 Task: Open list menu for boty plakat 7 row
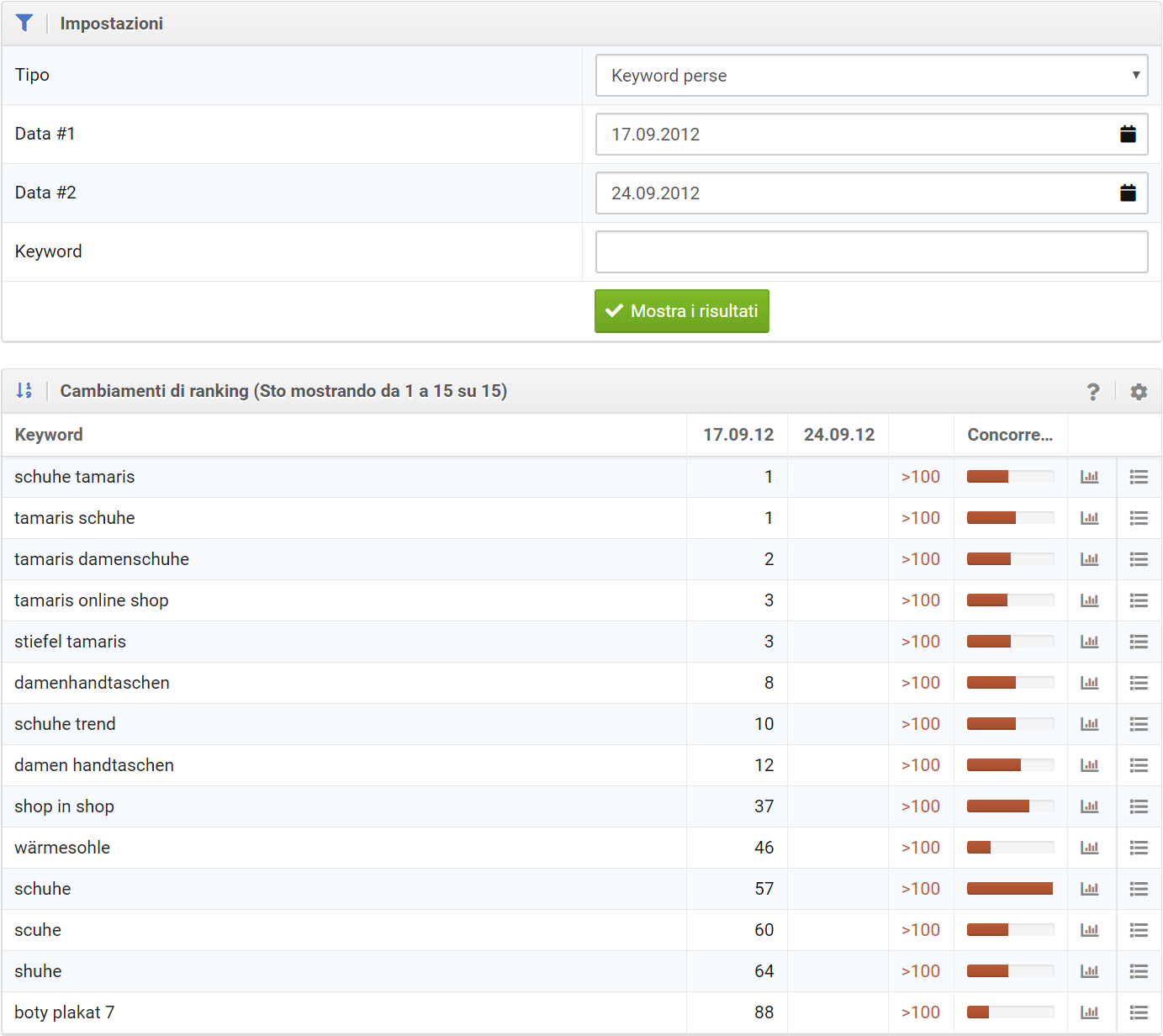coord(1139,1012)
